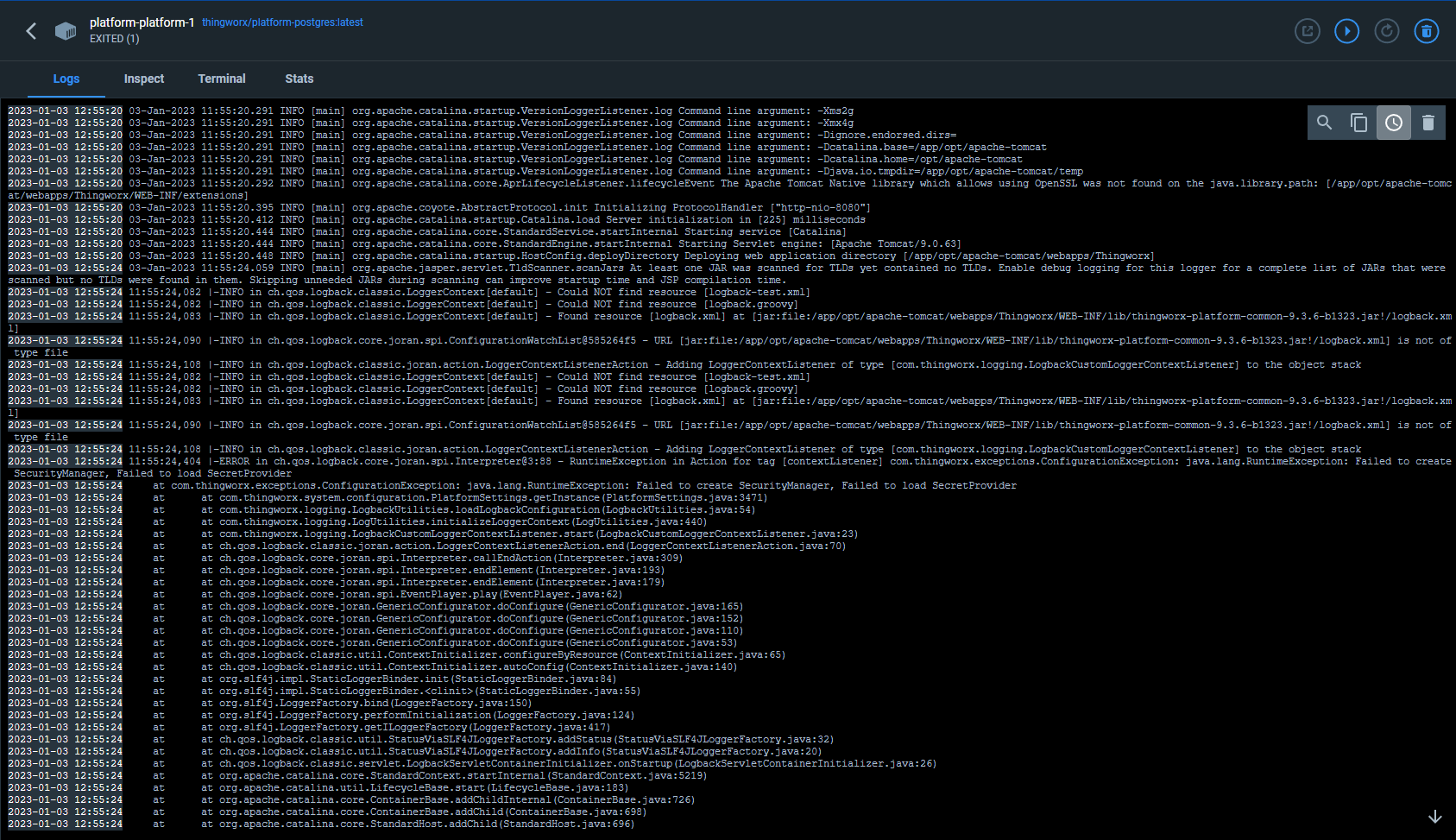Click the EXITED (1) status label

(114, 39)
